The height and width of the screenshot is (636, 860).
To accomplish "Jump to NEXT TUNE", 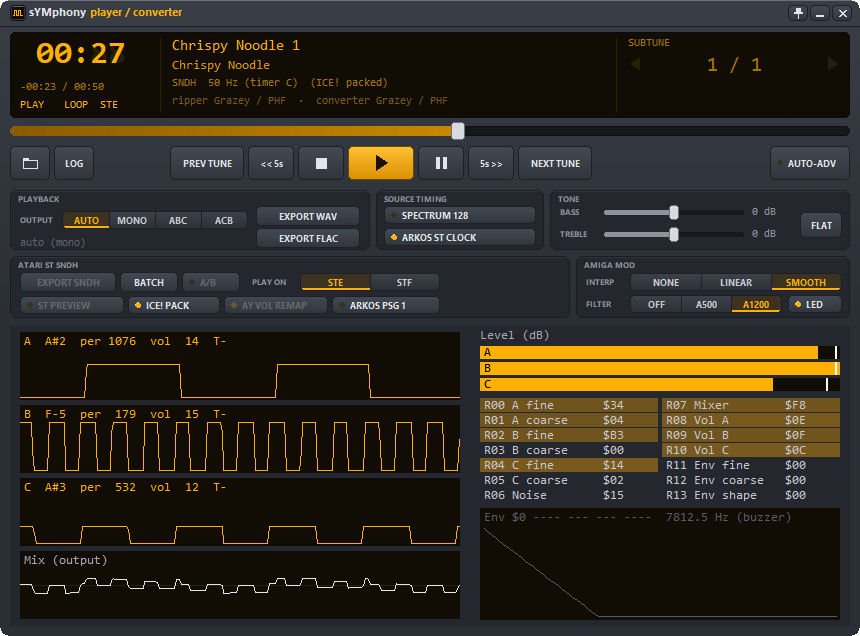I will click(555, 163).
